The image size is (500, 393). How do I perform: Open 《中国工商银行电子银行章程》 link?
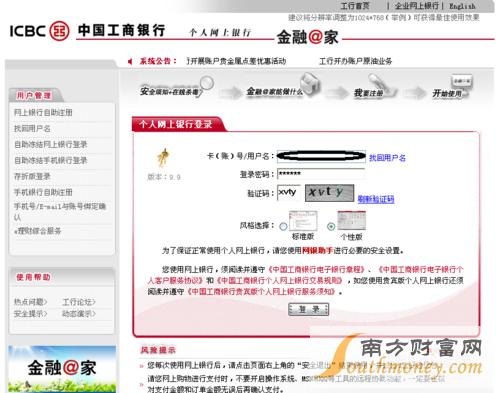[x=316, y=269]
